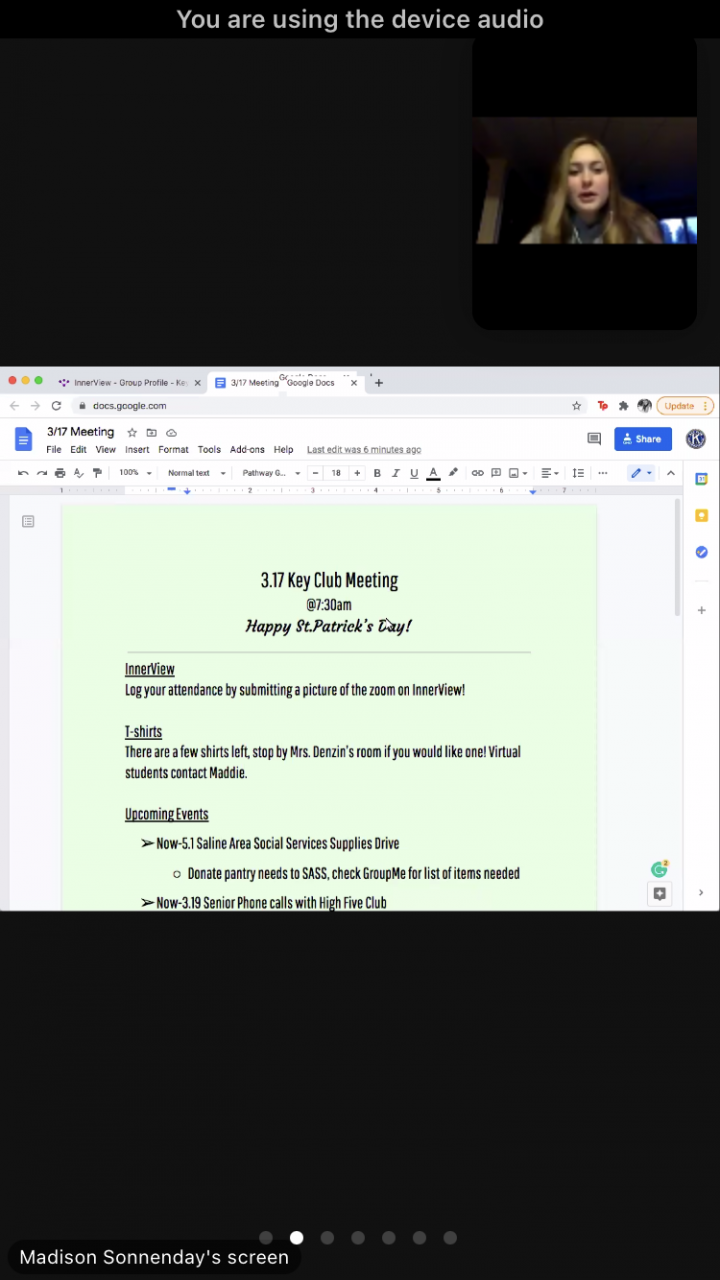Click the Get add-ons plus in side panel
Screen dimensions: 720x1280
tap(702, 610)
